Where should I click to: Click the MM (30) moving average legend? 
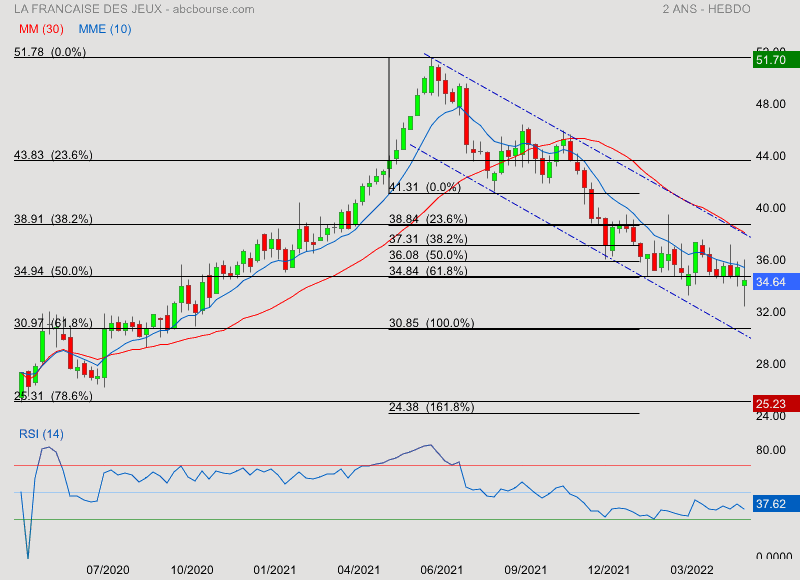(41, 29)
